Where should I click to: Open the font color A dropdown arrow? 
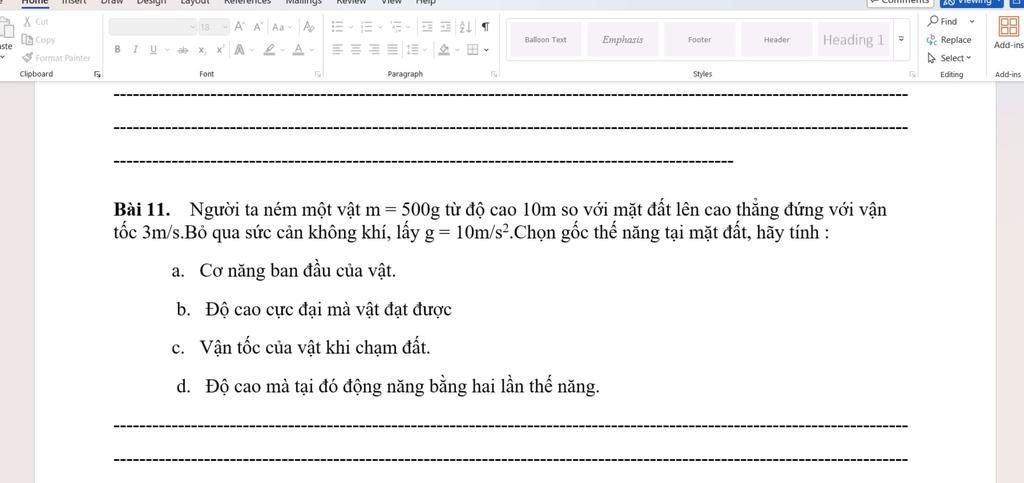coord(311,50)
